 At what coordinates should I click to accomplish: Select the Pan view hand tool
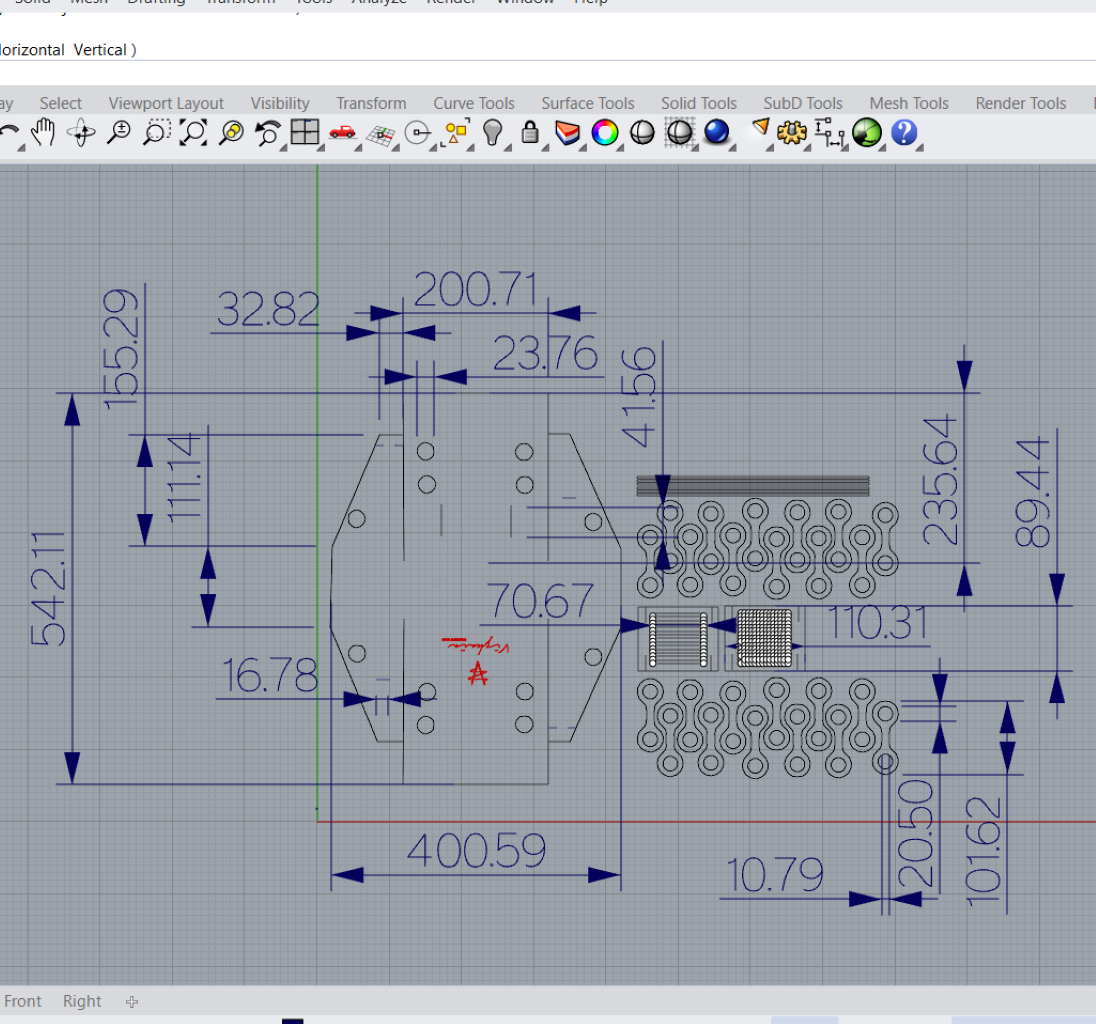click(43, 132)
